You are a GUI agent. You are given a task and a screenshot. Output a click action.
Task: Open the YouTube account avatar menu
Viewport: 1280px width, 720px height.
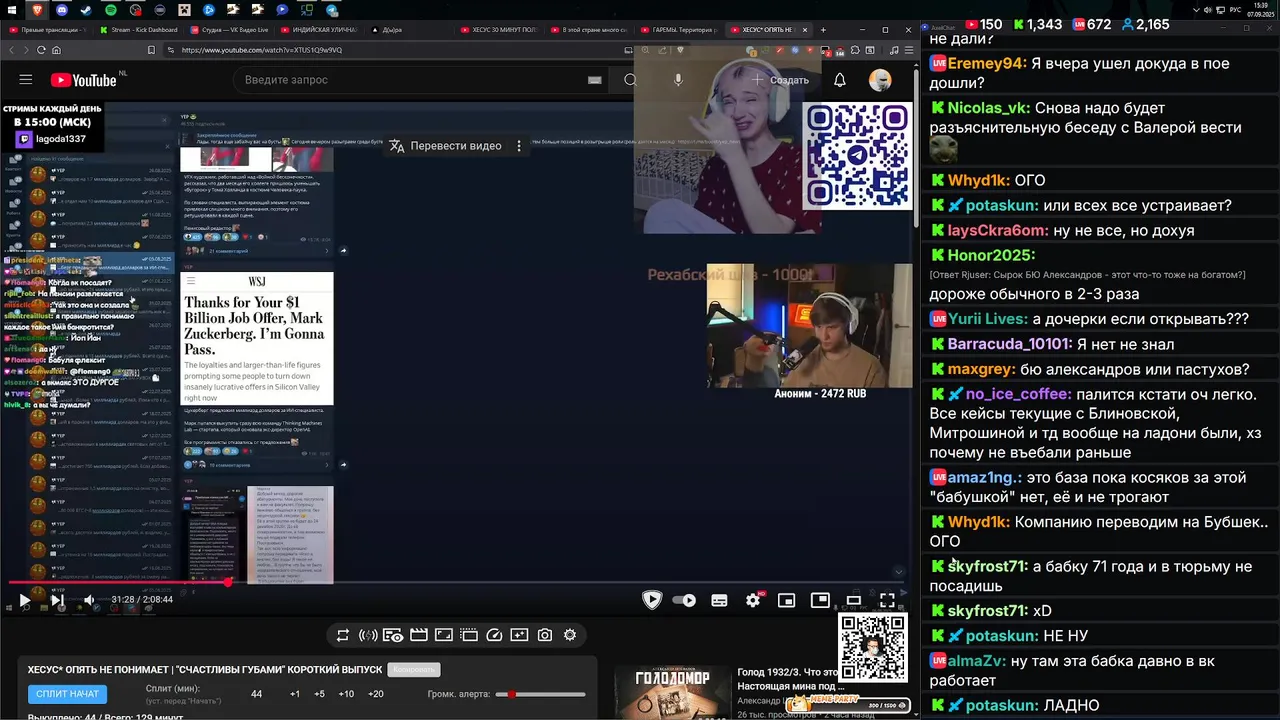pos(880,80)
